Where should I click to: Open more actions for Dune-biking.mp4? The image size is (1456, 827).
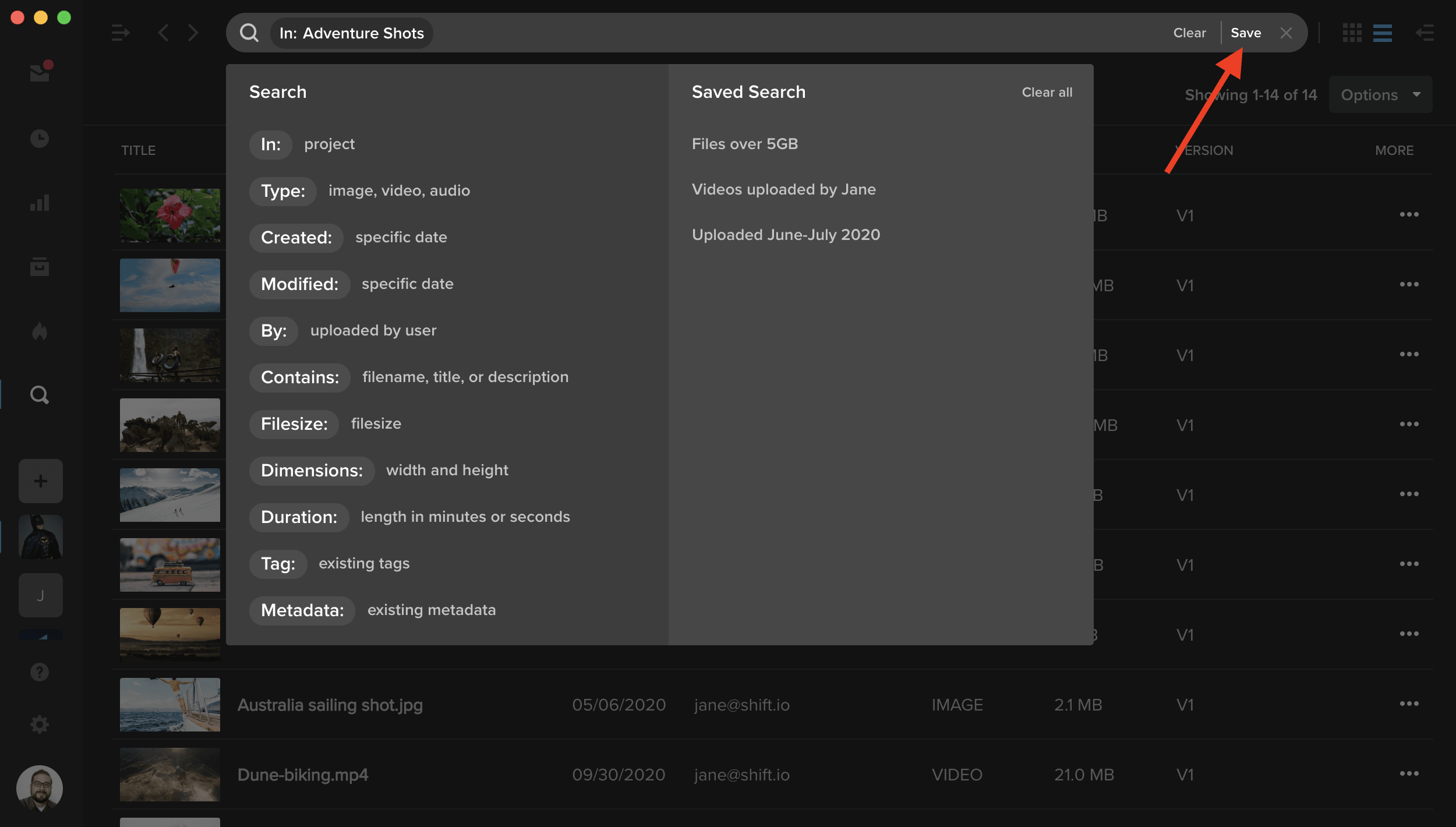pos(1409,773)
